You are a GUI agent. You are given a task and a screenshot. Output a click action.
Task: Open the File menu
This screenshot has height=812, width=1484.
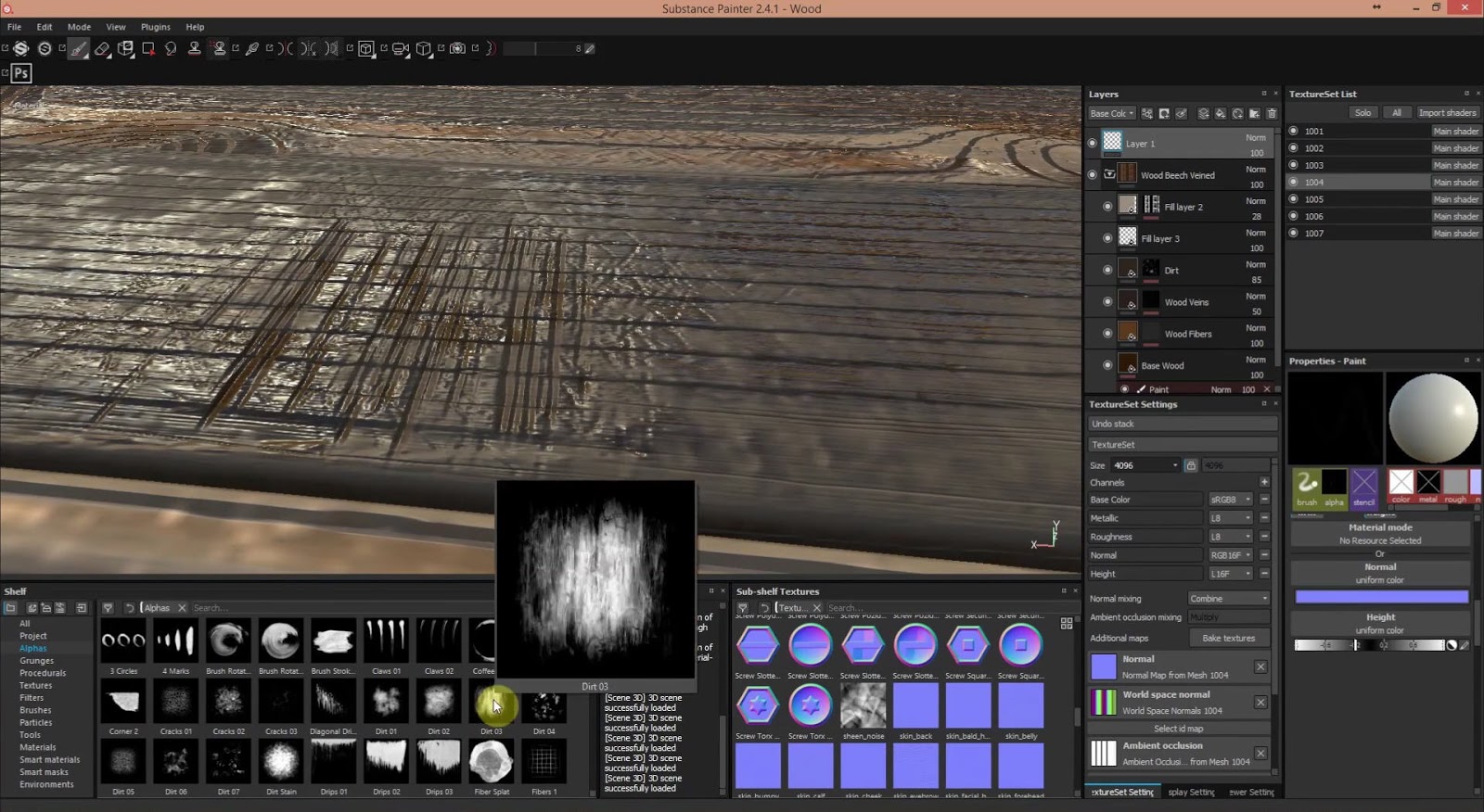tap(15, 27)
